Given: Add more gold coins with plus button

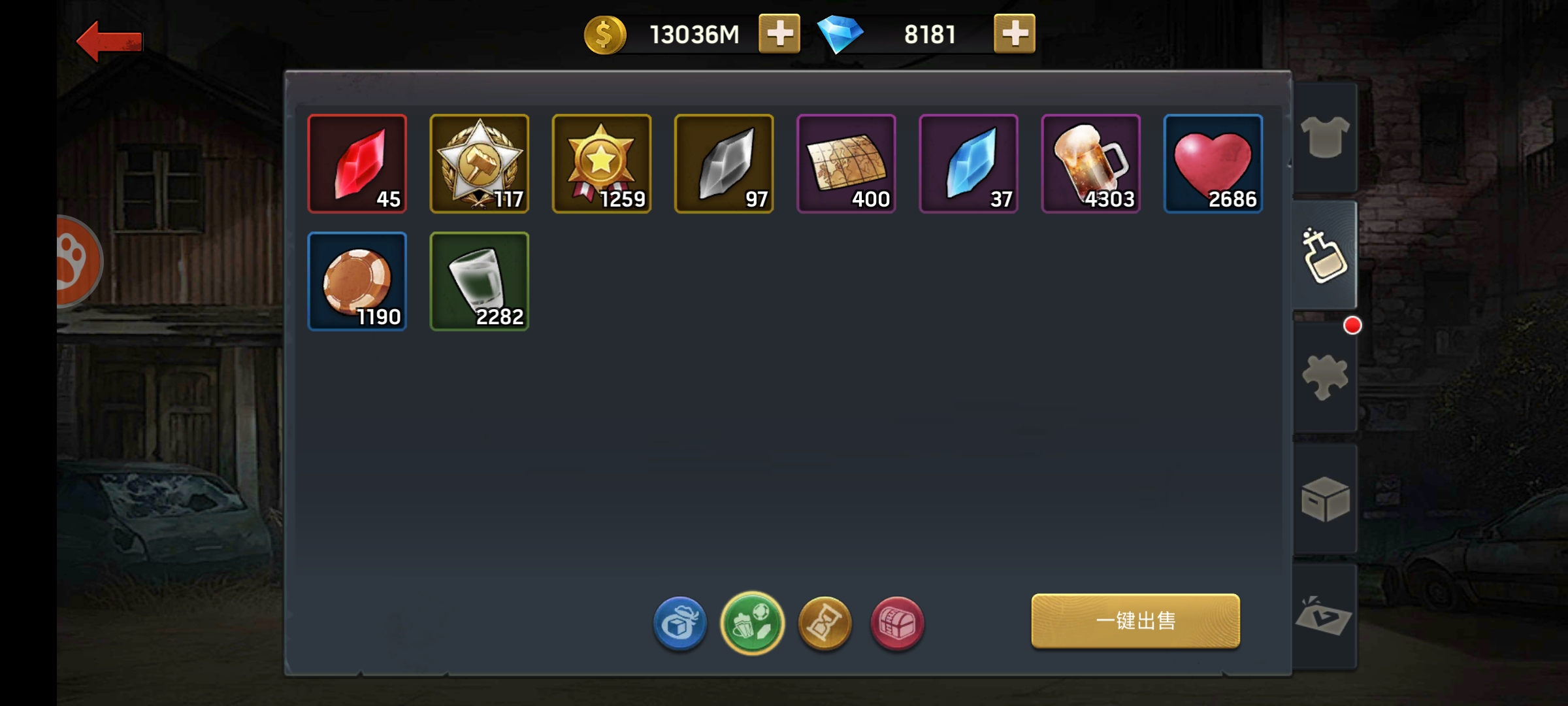Looking at the screenshot, I should coord(779,34).
